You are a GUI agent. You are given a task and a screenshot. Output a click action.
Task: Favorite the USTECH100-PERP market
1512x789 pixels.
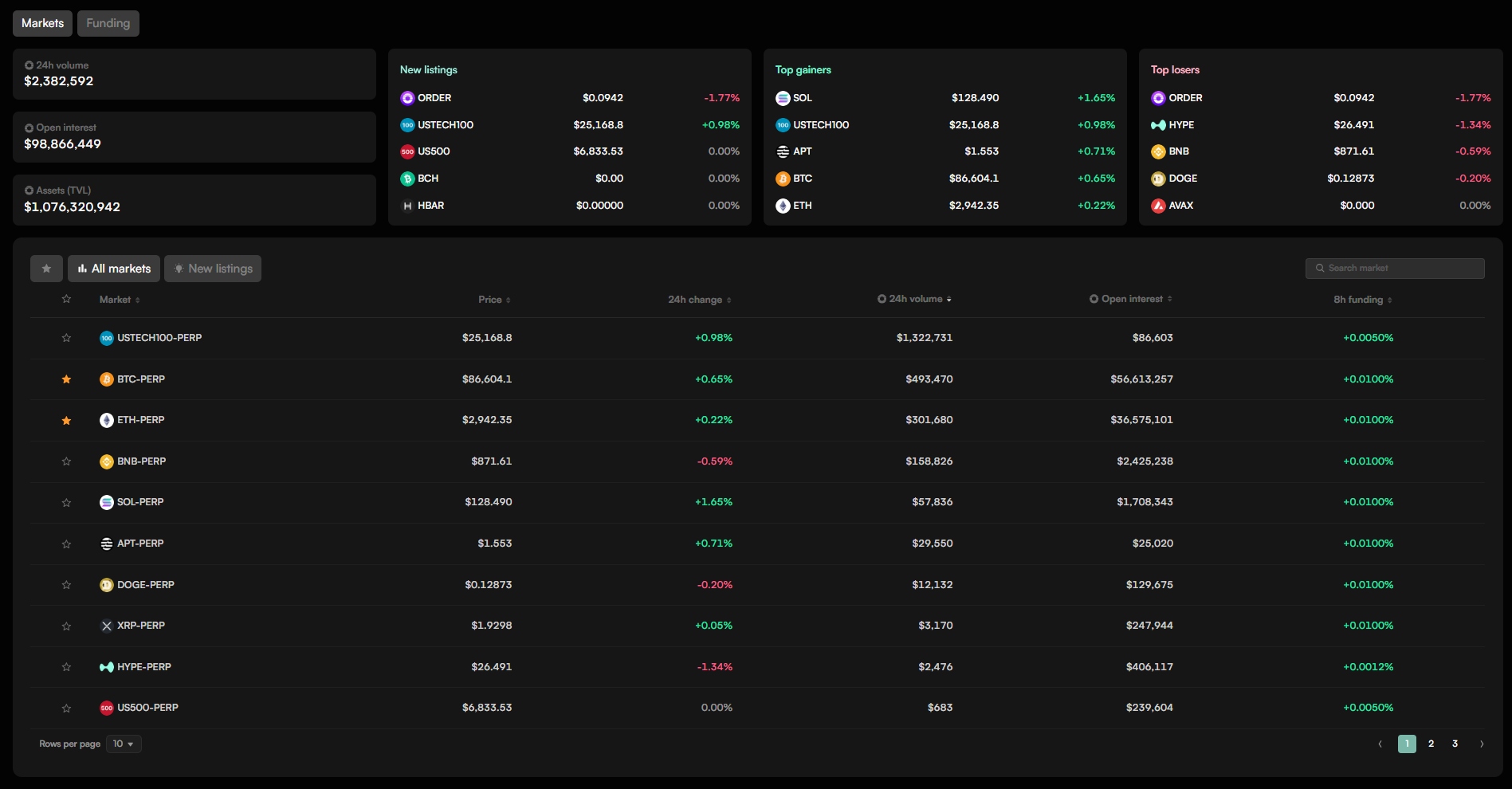coord(66,338)
